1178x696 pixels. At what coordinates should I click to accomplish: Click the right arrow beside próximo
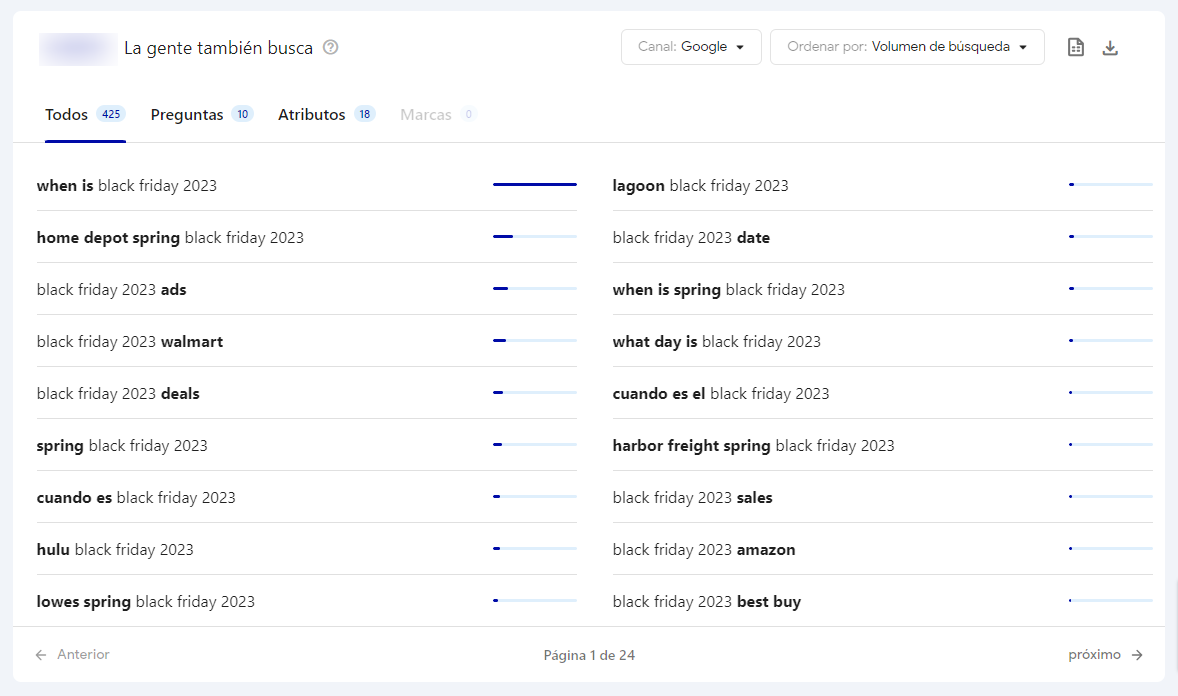[1137, 655]
